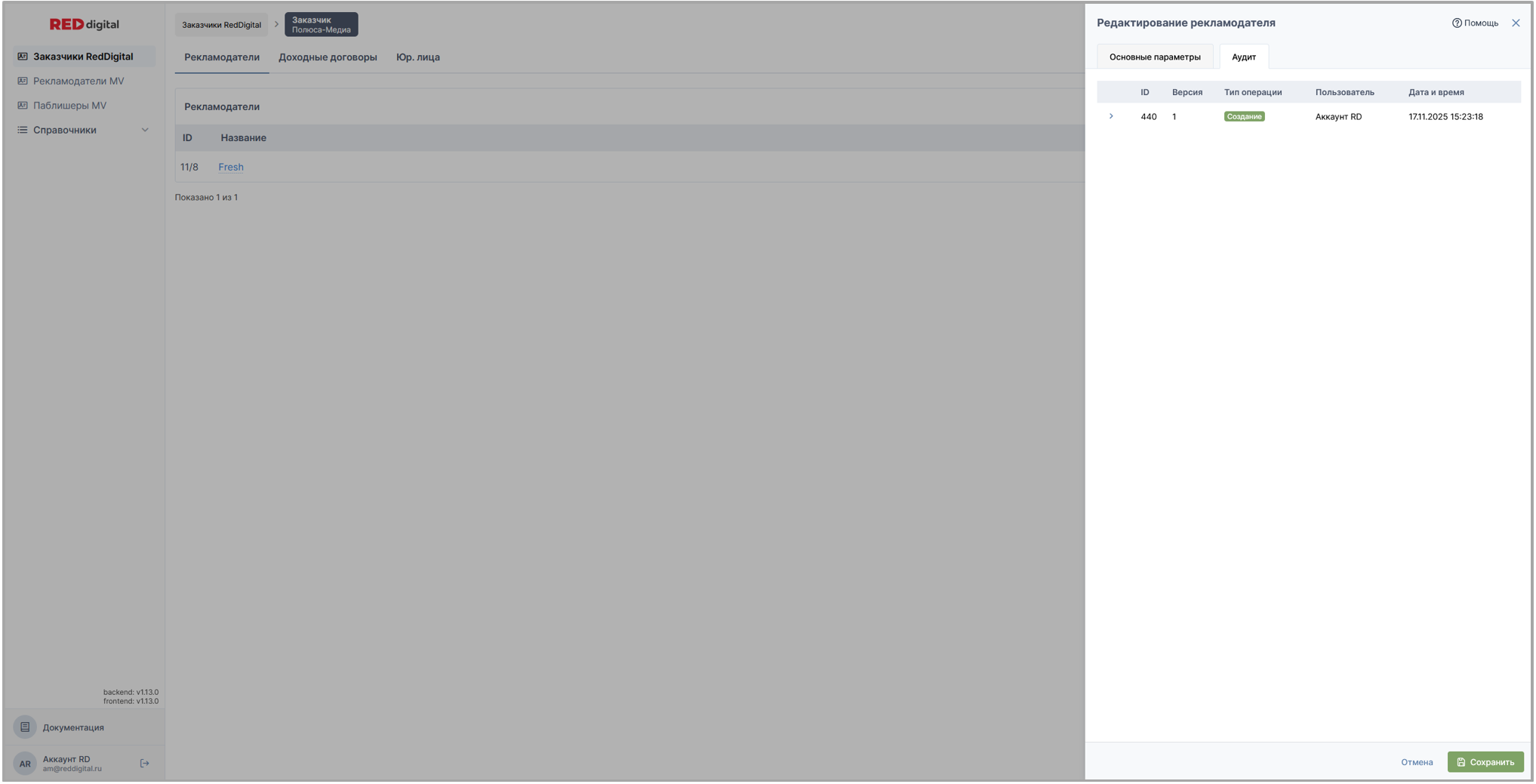The image size is (1536, 784).
Task: Open the Fresh advertiser link
Action: (x=231, y=168)
